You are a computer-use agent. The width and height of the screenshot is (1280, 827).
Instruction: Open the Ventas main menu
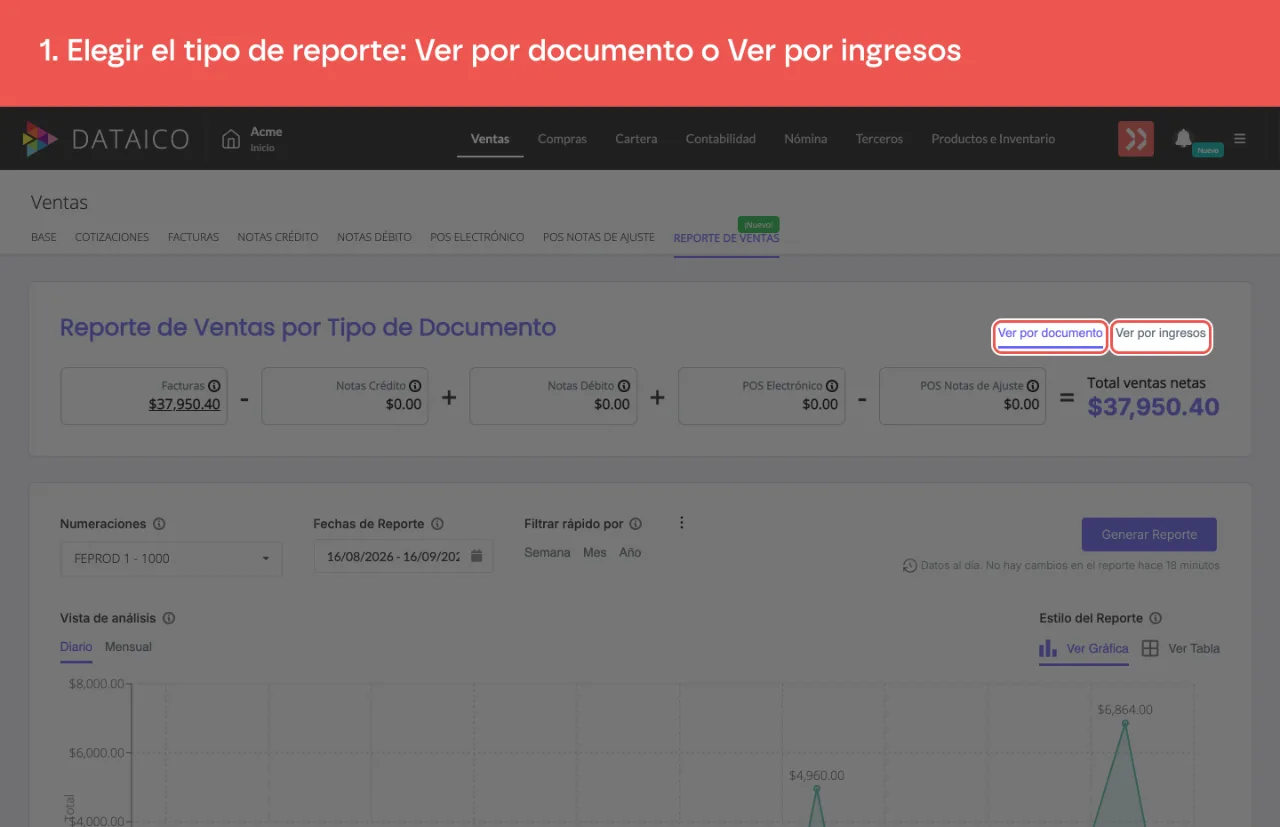(x=490, y=139)
